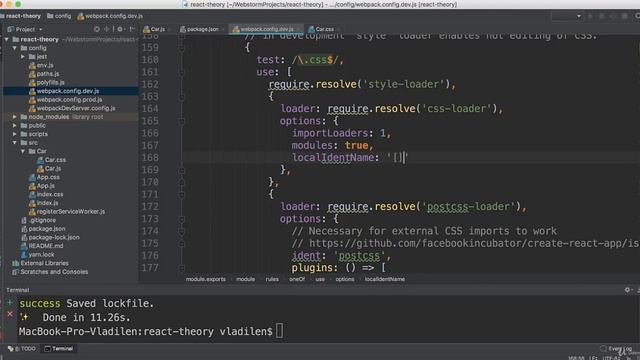Collapse the Car folder

pos(23,151)
